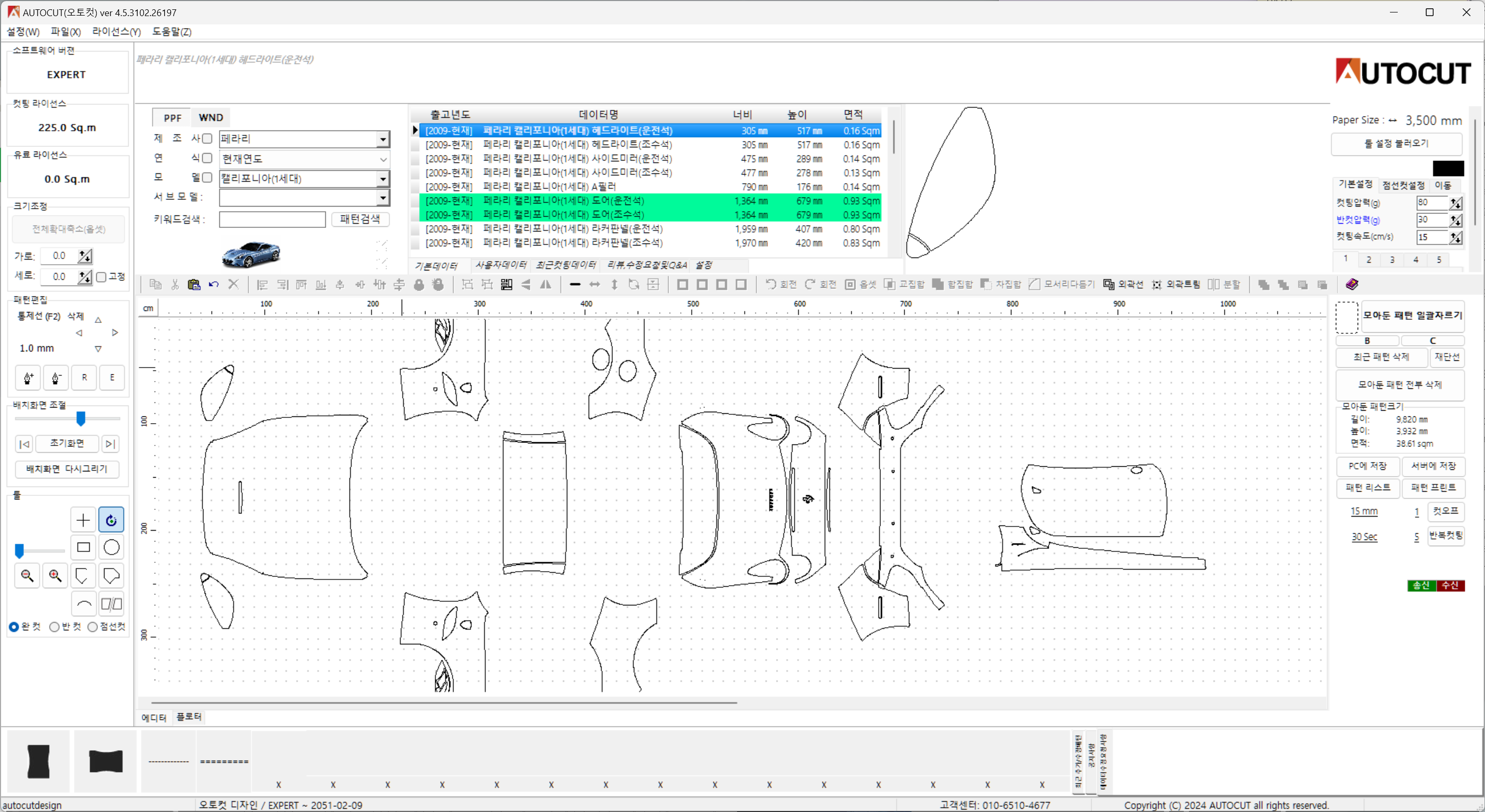Click the align left icon
Screen dimensions: 1485x812
point(262,284)
